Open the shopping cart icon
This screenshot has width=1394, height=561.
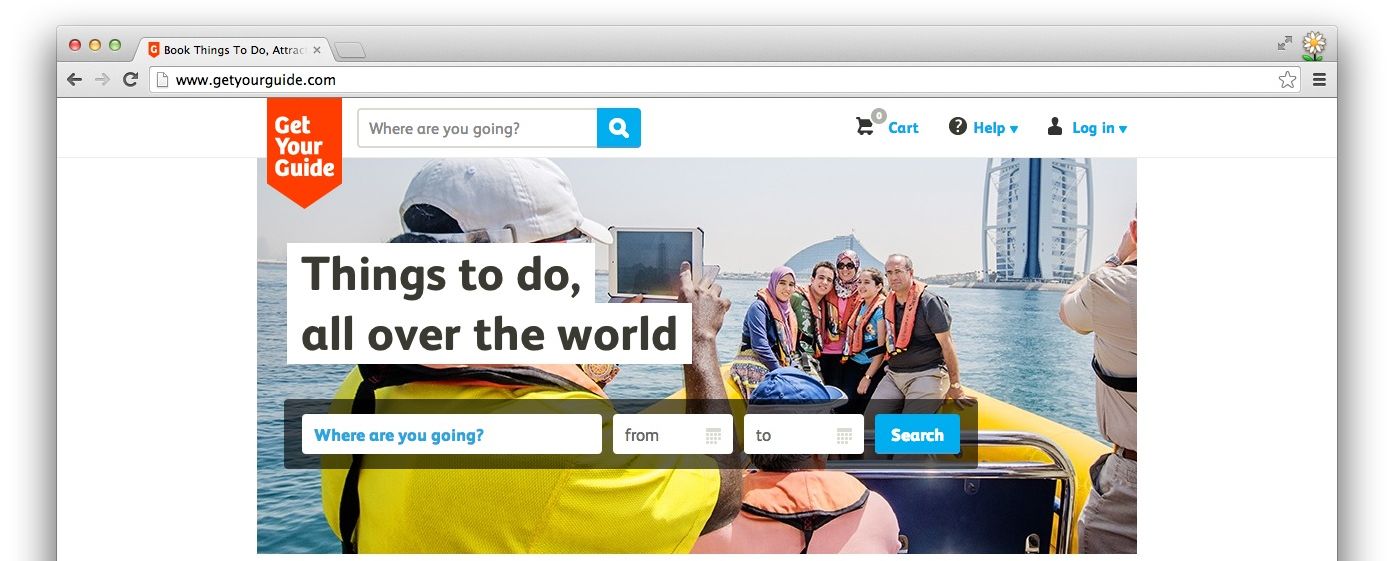865,127
